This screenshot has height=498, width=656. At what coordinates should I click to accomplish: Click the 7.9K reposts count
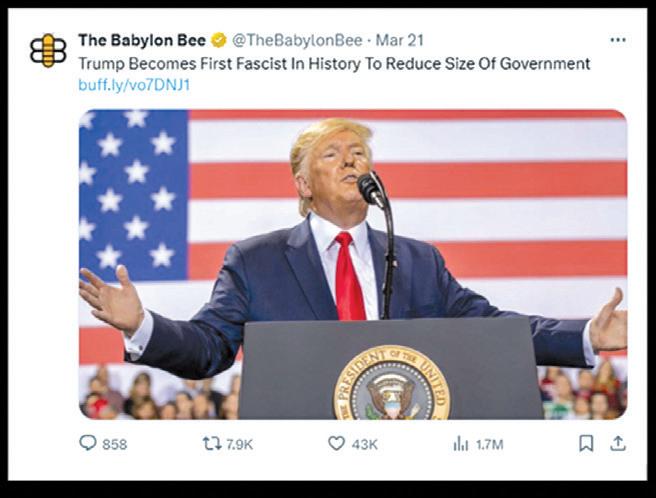pyautogui.click(x=239, y=444)
